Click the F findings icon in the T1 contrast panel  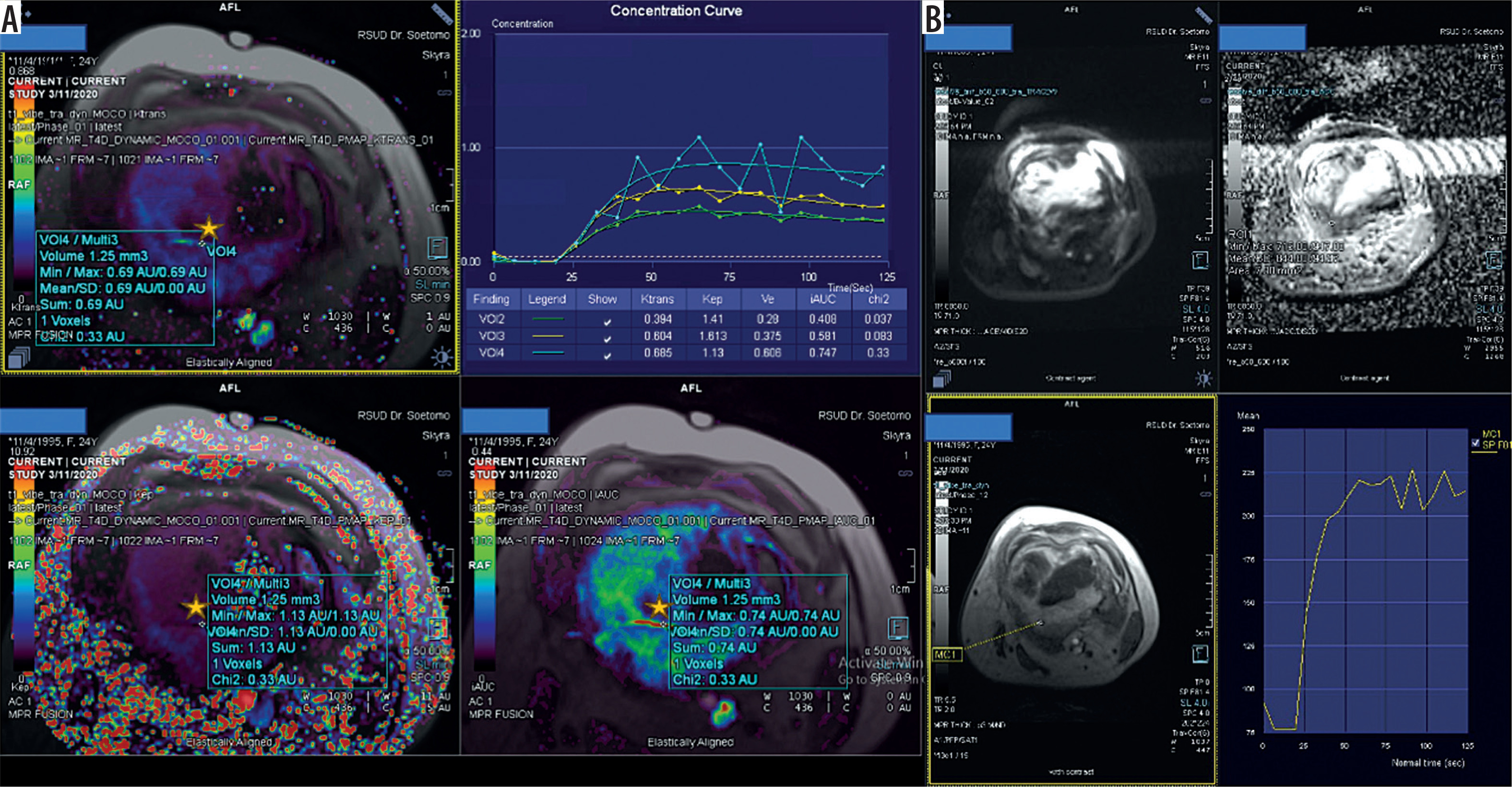coord(1200,653)
